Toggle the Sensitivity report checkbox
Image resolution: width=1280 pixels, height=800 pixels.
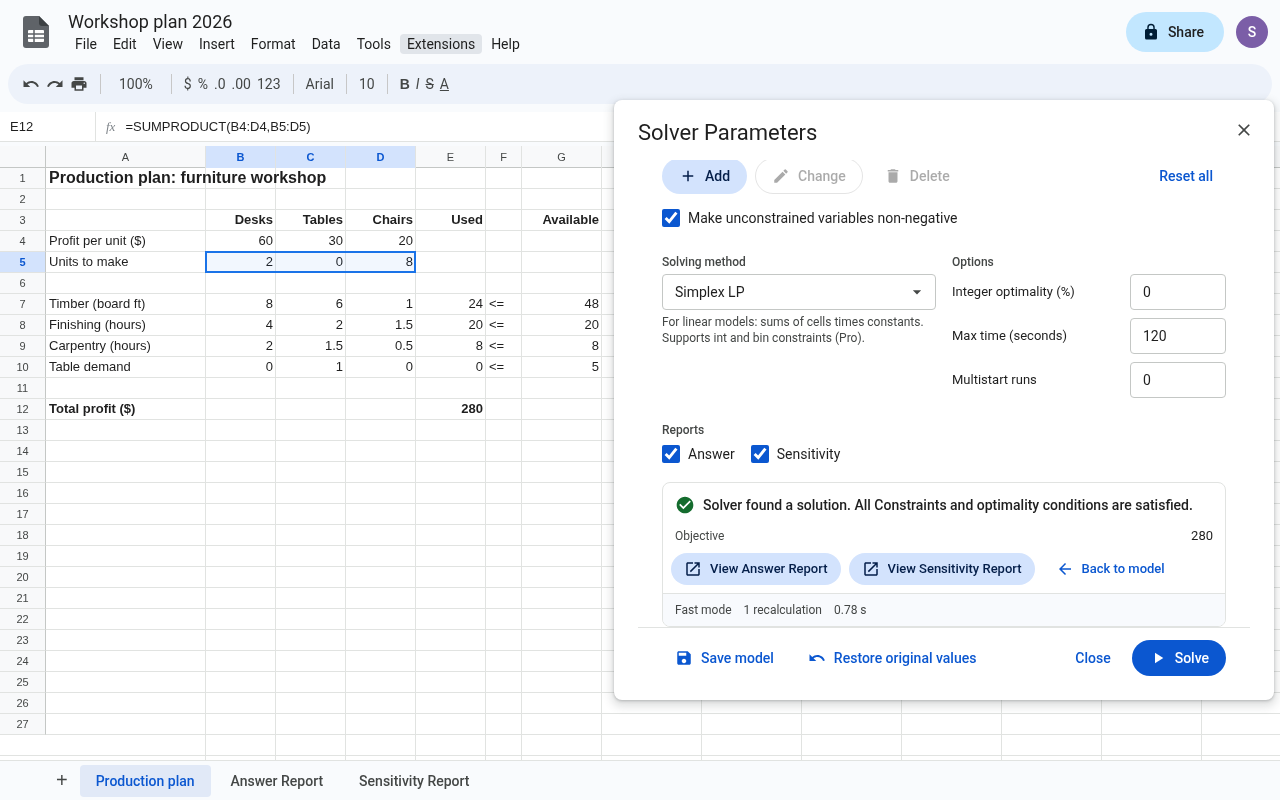[760, 454]
